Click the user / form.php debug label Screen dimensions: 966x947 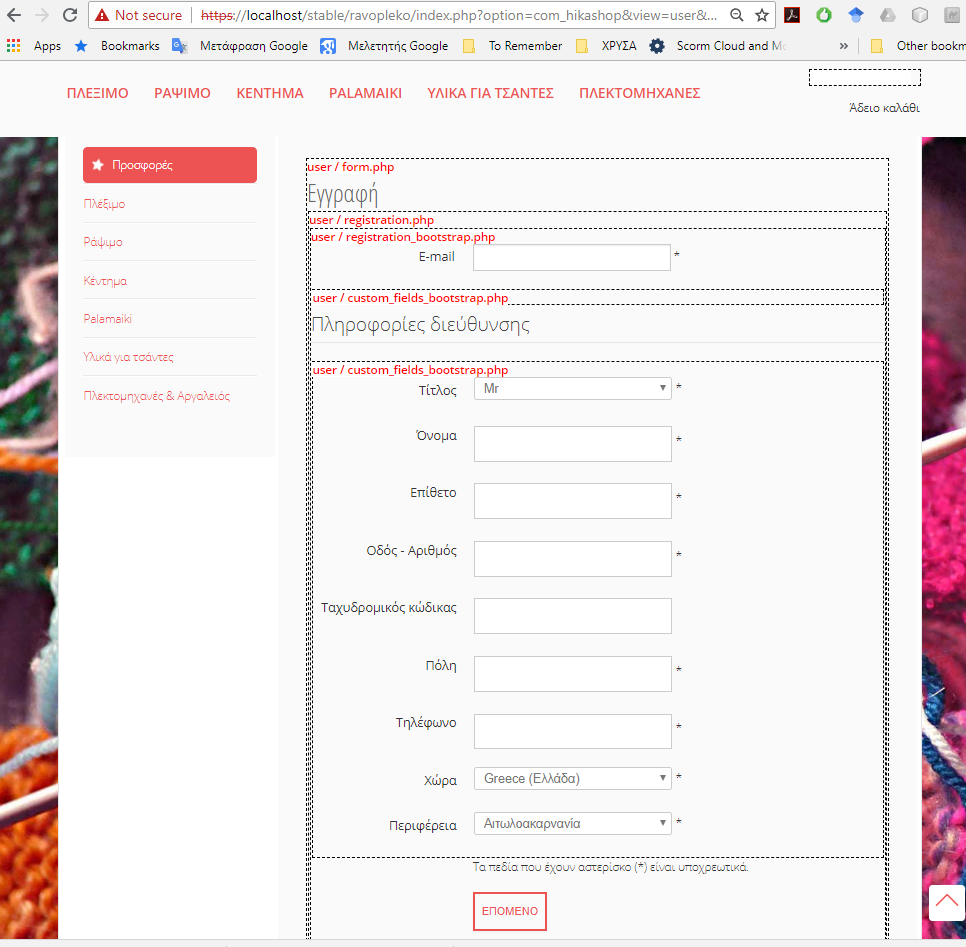point(350,167)
